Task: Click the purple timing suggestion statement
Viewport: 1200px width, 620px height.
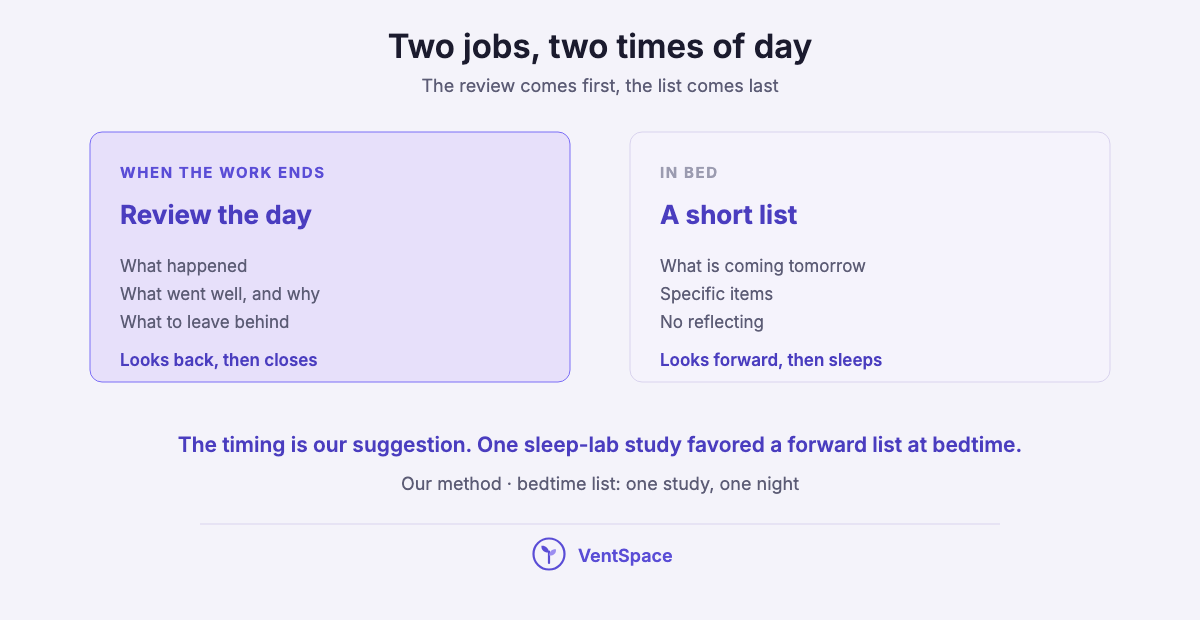Action: (x=600, y=445)
